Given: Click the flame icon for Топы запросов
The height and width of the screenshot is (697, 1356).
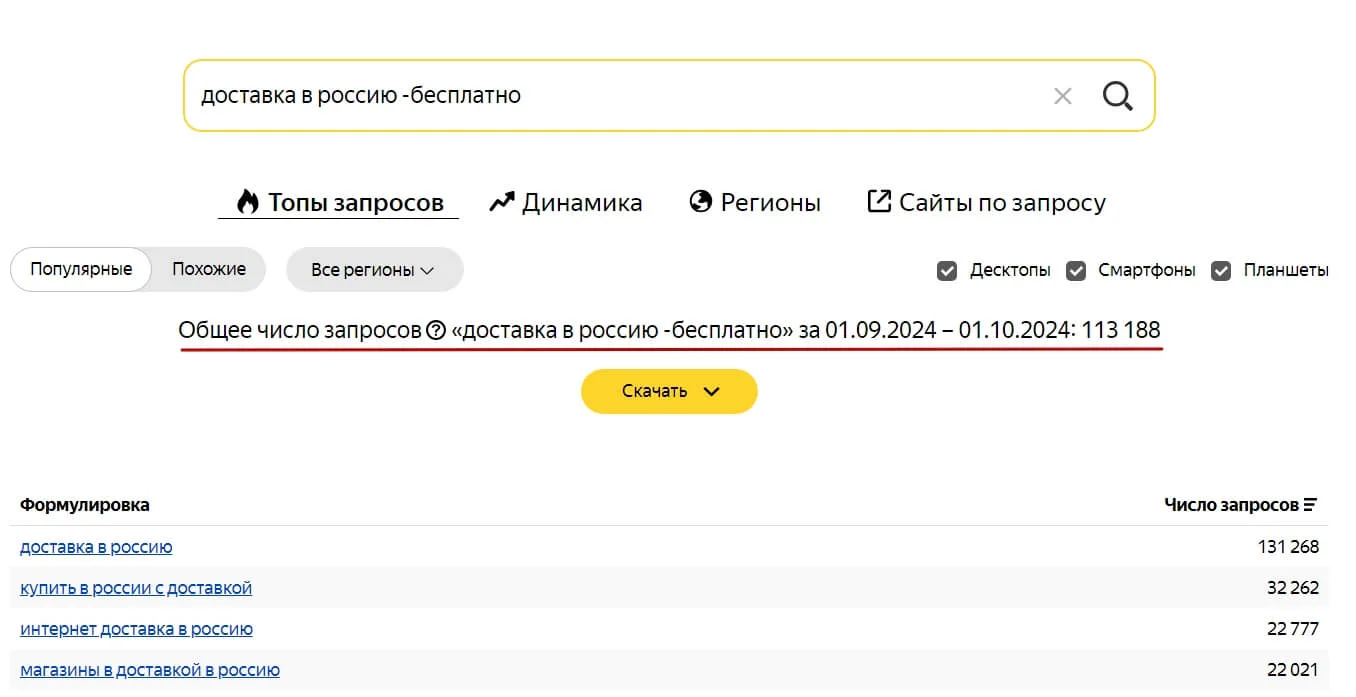Looking at the screenshot, I should click(247, 202).
